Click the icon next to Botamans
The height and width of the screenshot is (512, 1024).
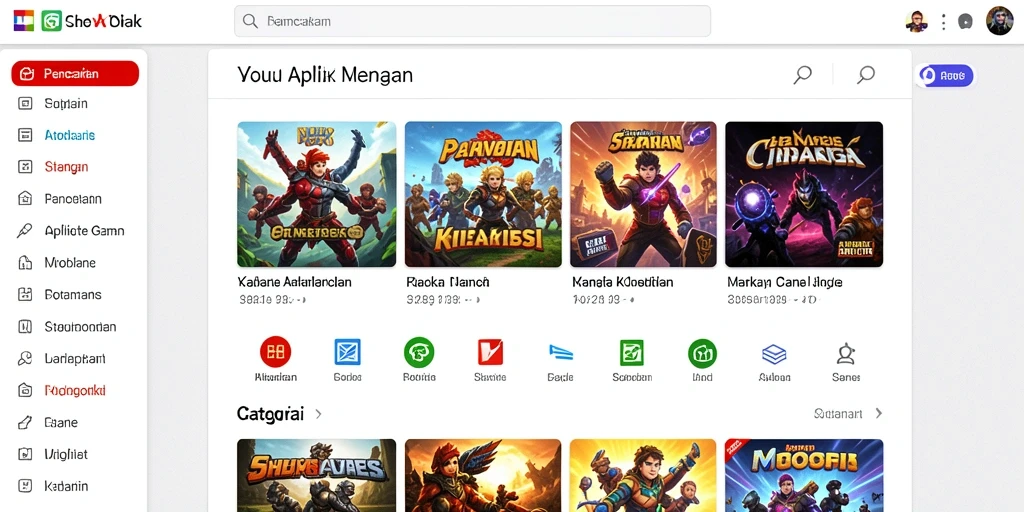(25, 295)
